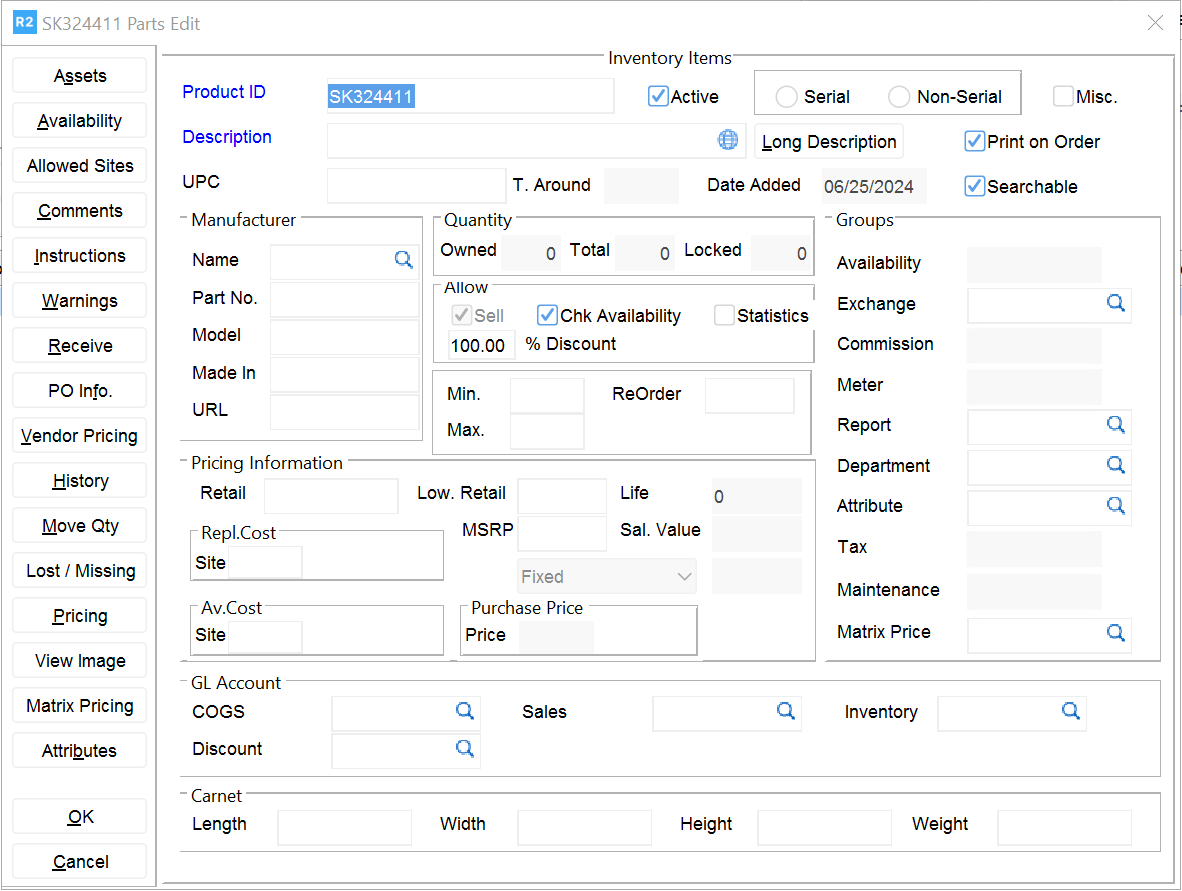Open the Attribute lookup search icon
This screenshot has width=1182, height=891.
point(1116,506)
